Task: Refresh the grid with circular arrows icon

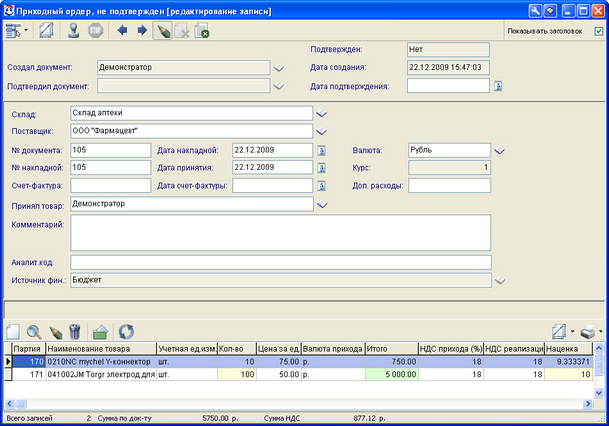Action: coord(126,332)
